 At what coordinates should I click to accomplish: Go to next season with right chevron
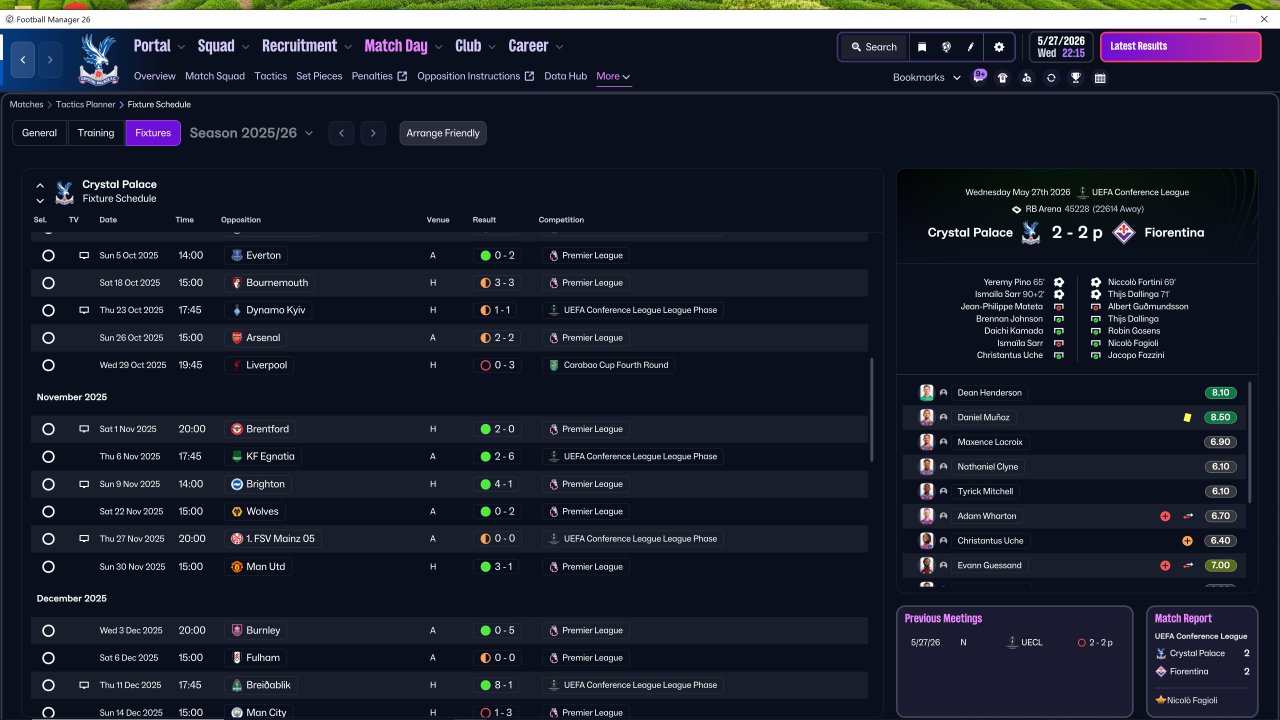[373, 133]
